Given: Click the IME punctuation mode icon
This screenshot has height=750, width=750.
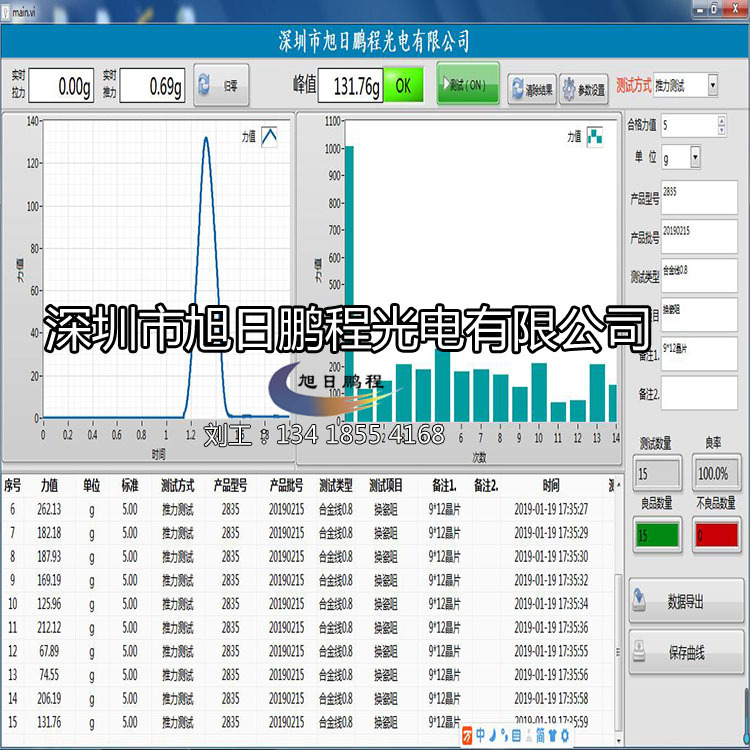Looking at the screenshot, I should pyautogui.click(x=504, y=735).
